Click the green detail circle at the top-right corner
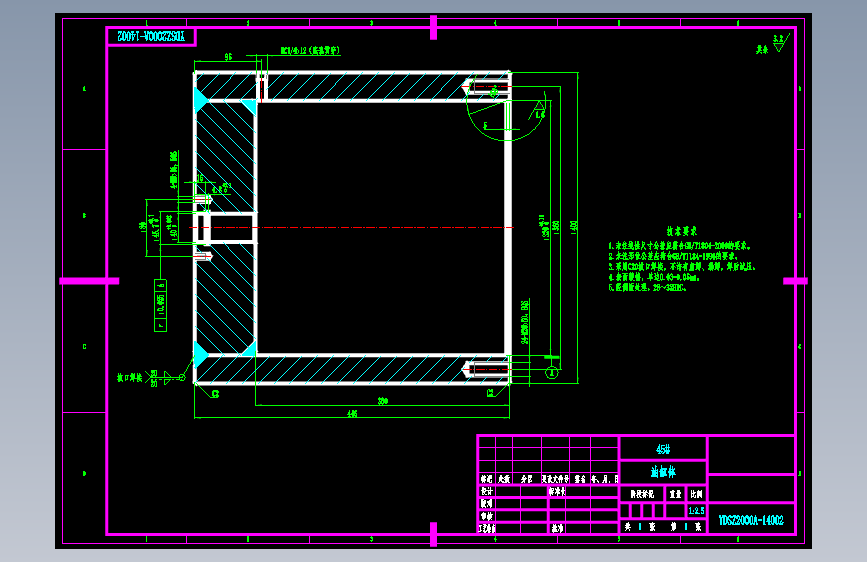Viewport: 867px width, 562px height. tap(505, 103)
